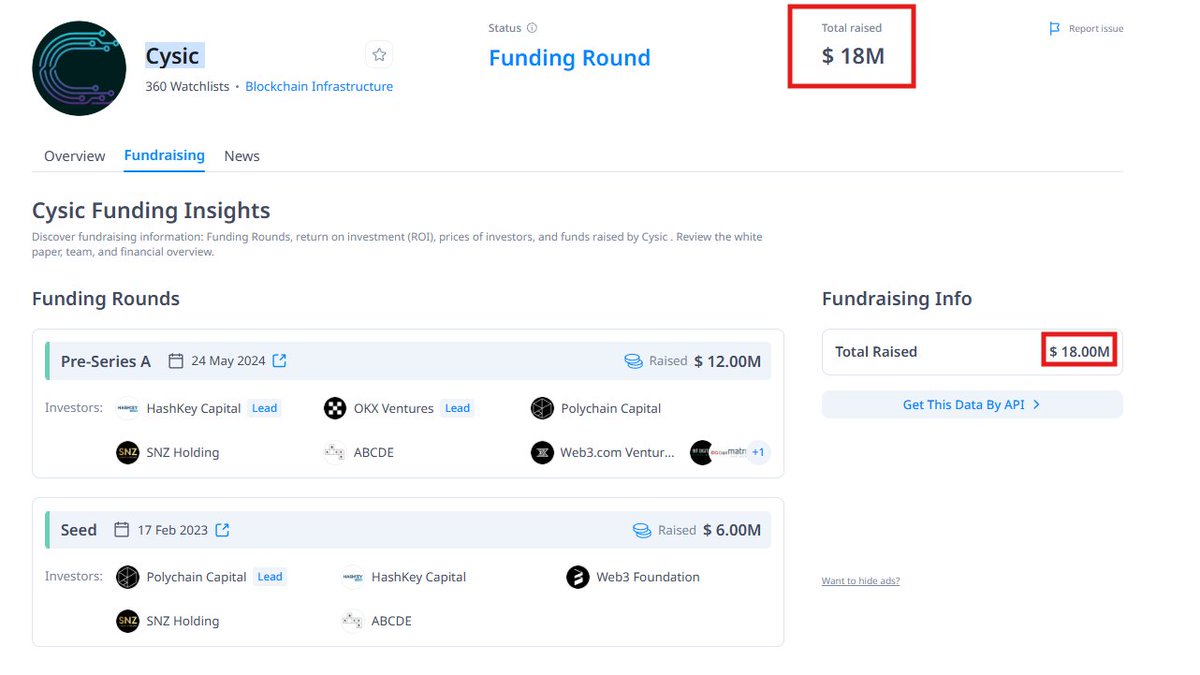Click the Funding Round status link
The height and width of the screenshot is (675, 1200).
(569, 58)
